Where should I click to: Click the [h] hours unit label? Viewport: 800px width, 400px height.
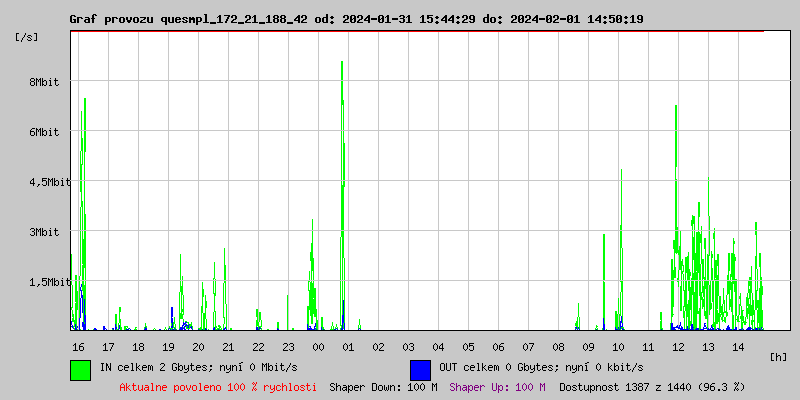coord(779,356)
